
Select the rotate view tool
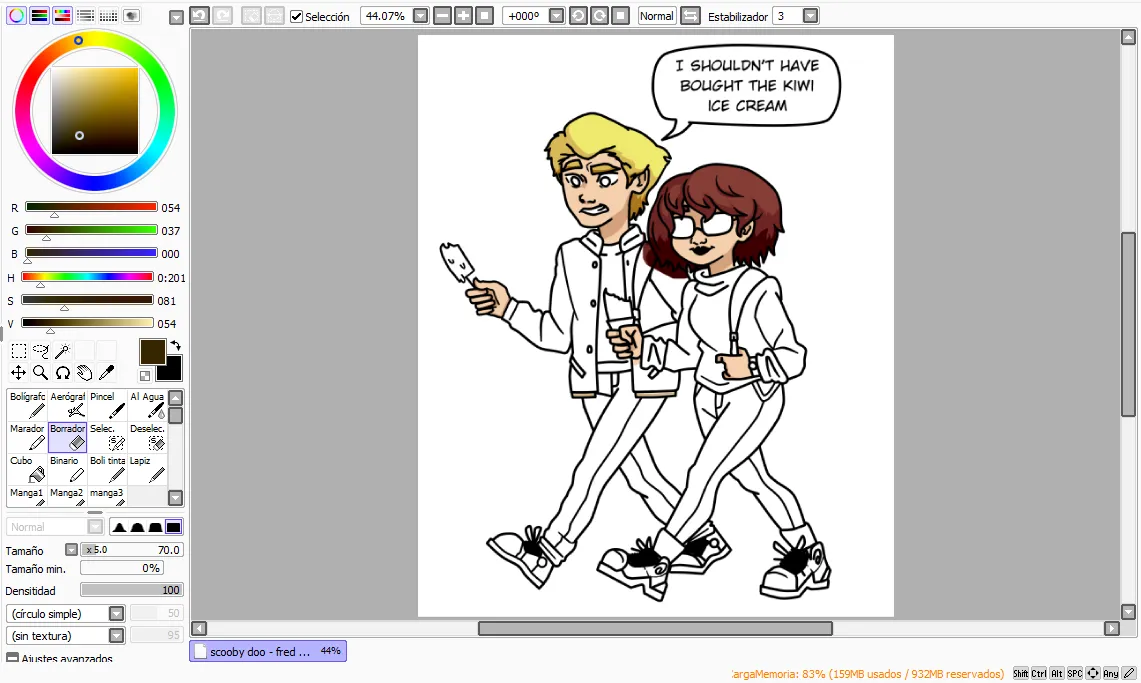click(63, 373)
